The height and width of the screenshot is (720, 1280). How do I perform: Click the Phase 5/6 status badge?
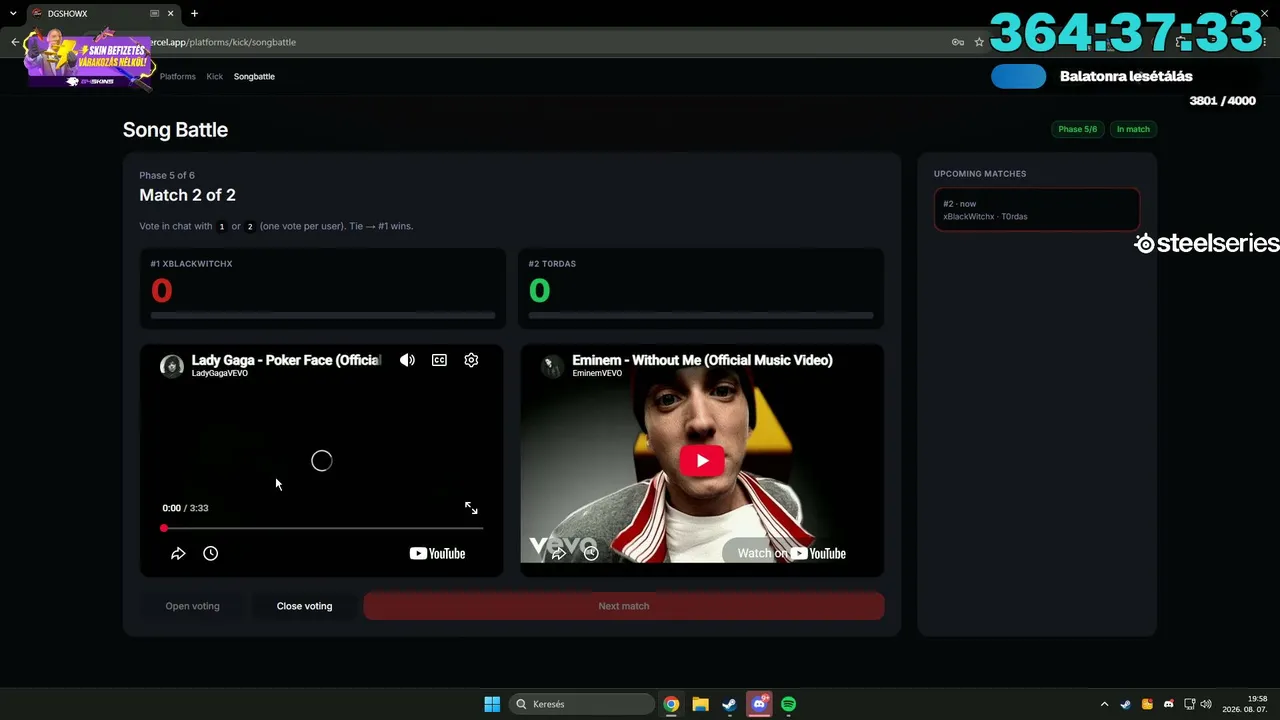[1078, 129]
